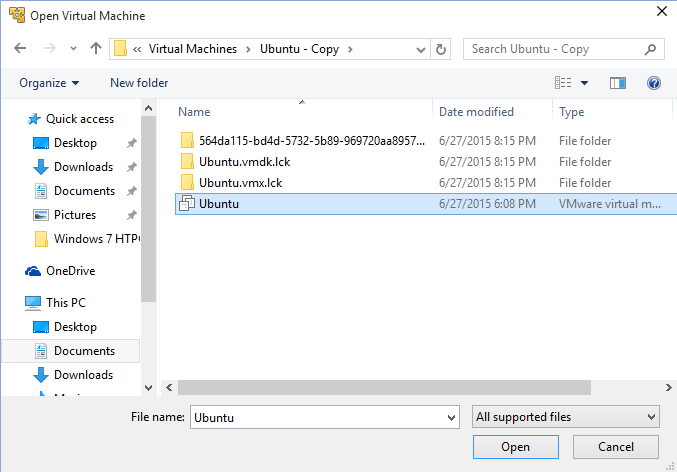Click the Help question mark icon
This screenshot has width=677, height=472.
pos(654,83)
